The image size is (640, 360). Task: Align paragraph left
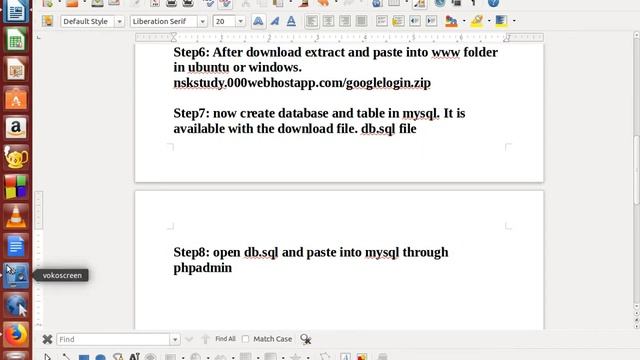click(x=312, y=21)
